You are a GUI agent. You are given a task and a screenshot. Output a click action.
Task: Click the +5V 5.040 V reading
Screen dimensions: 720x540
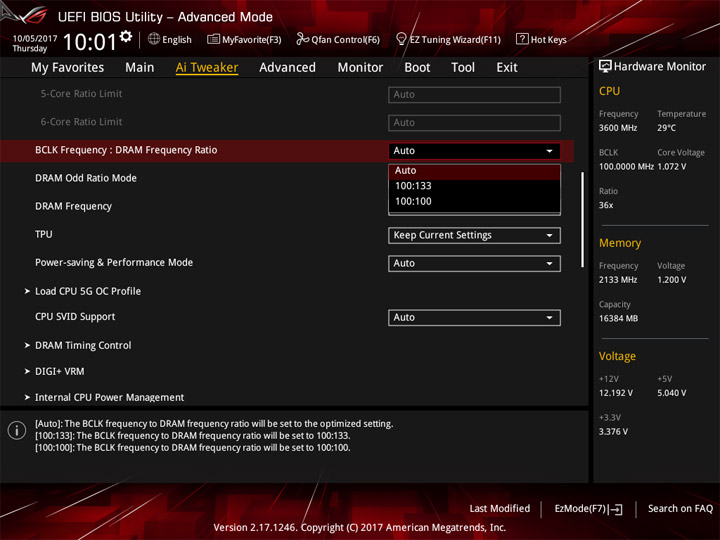(672, 394)
